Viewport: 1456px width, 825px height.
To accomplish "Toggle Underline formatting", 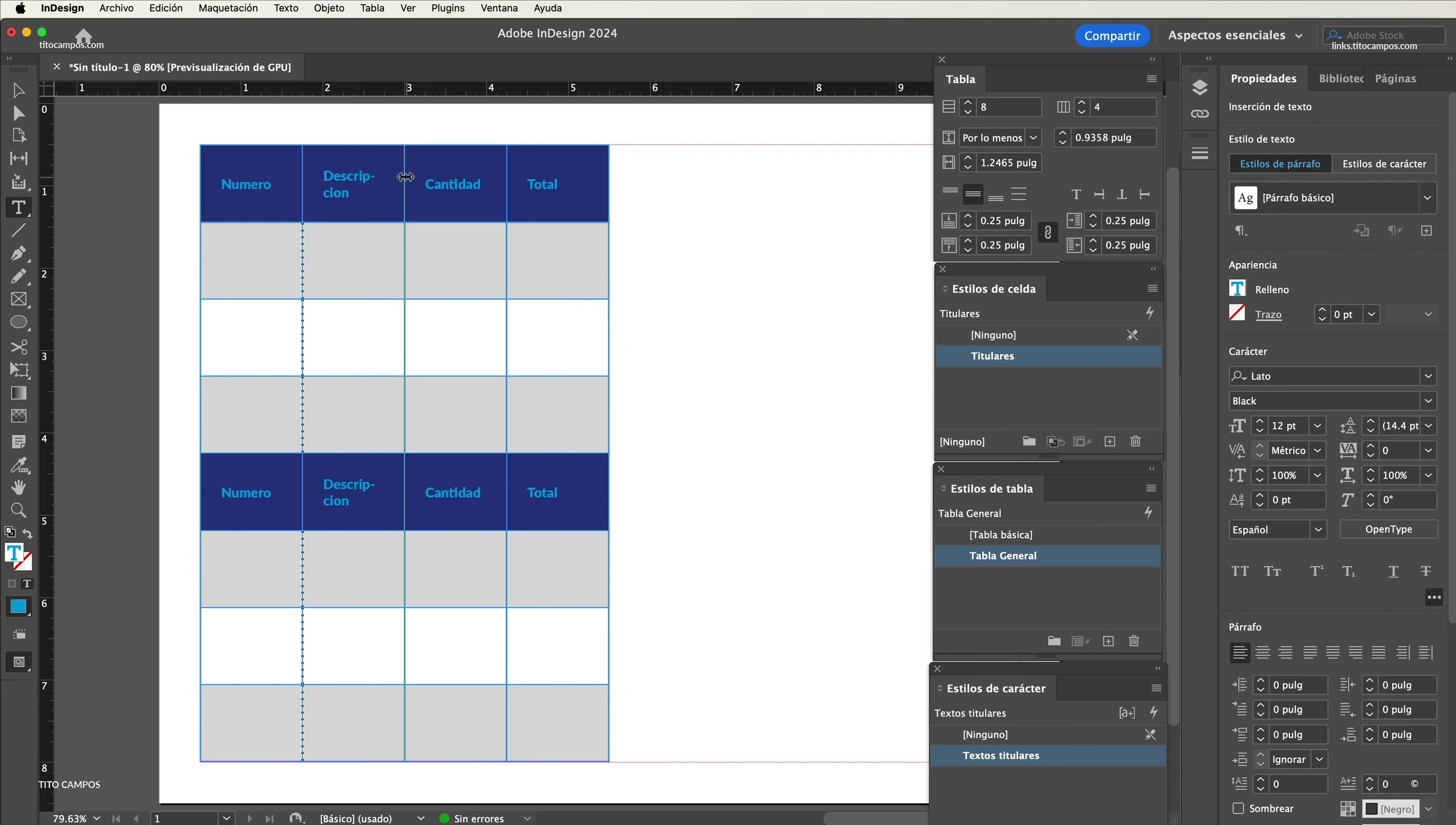I will coord(1393,571).
